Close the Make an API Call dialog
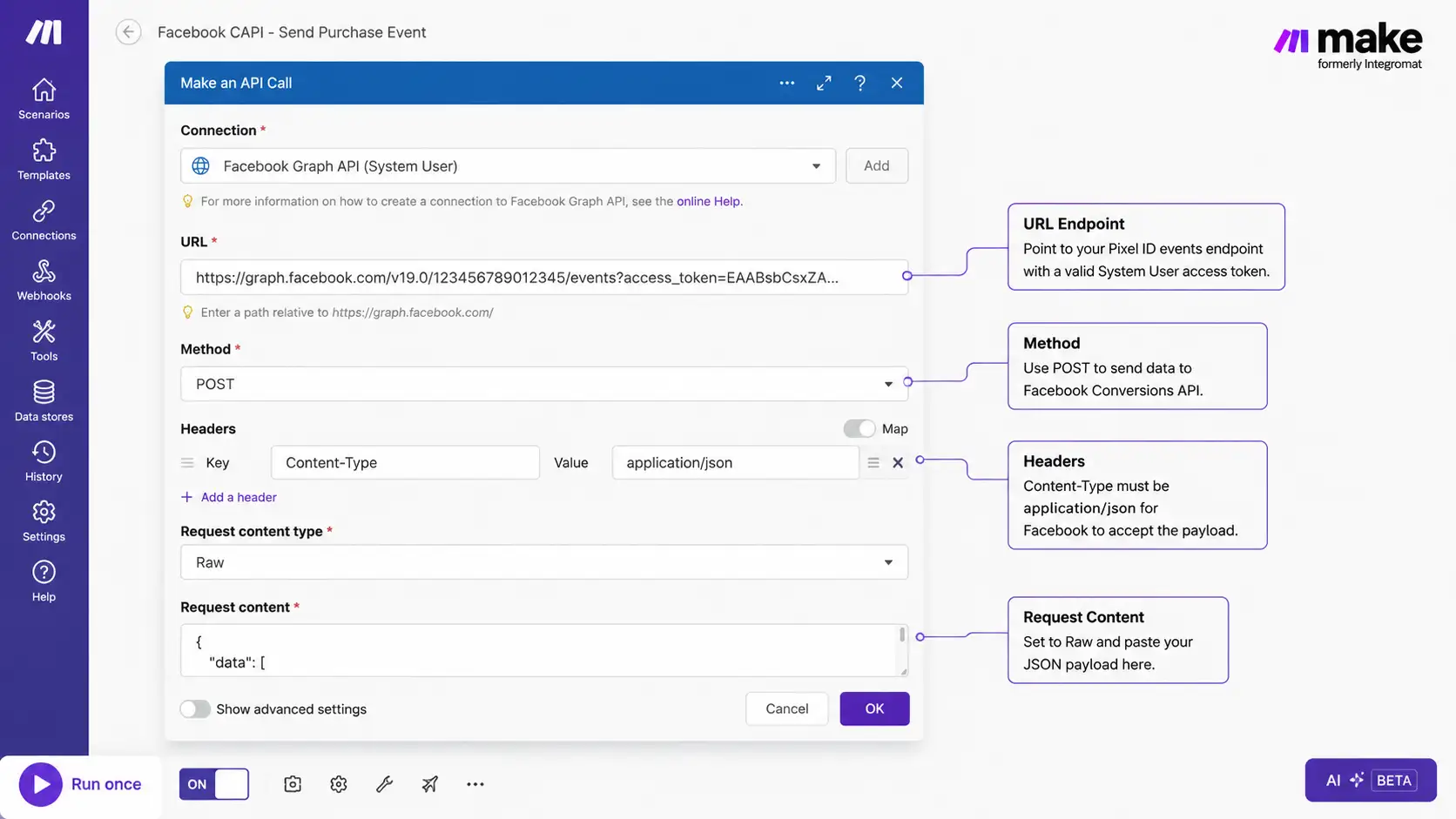 [897, 83]
